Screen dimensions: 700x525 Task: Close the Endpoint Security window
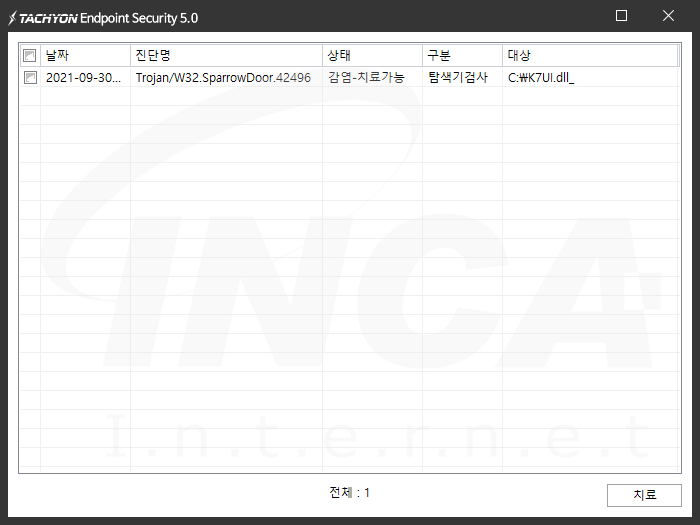(668, 16)
